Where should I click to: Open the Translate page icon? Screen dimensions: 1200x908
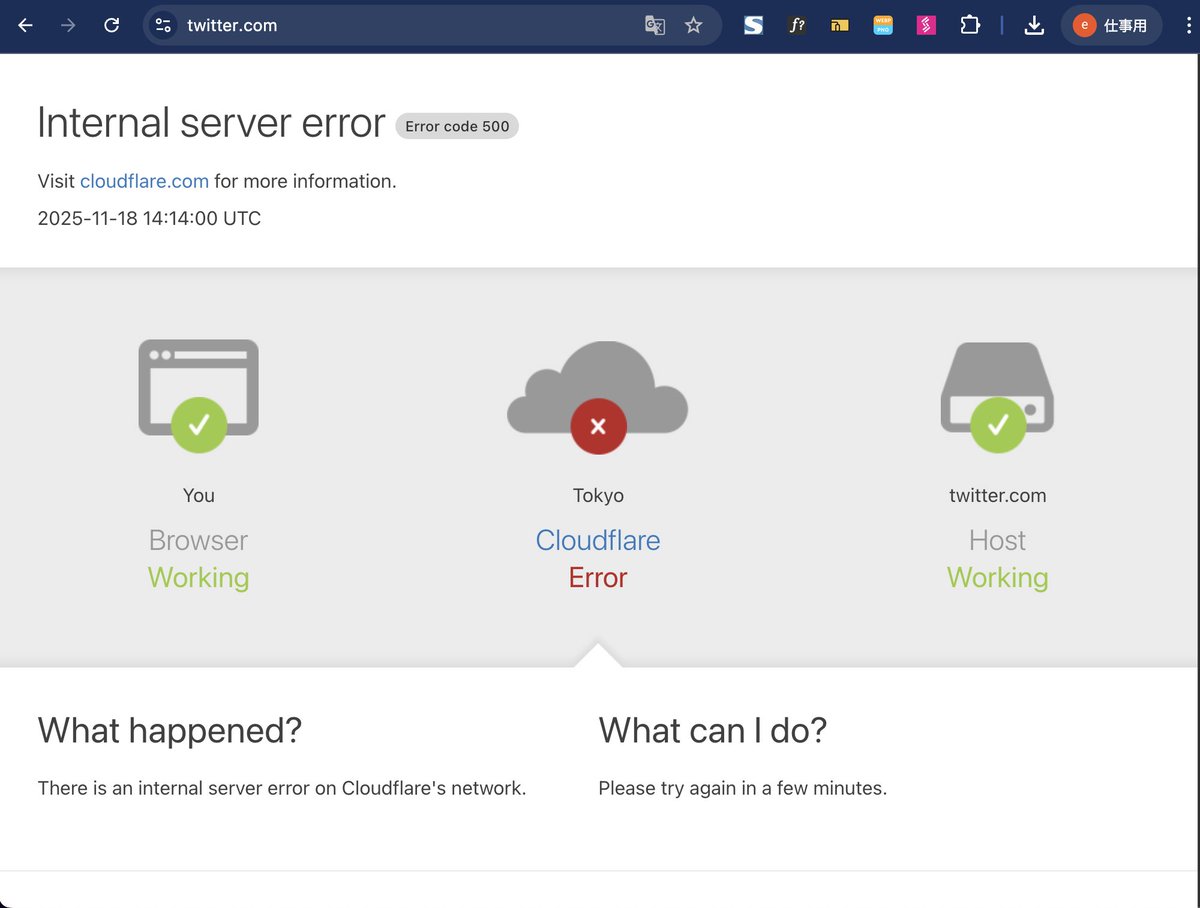pos(655,26)
